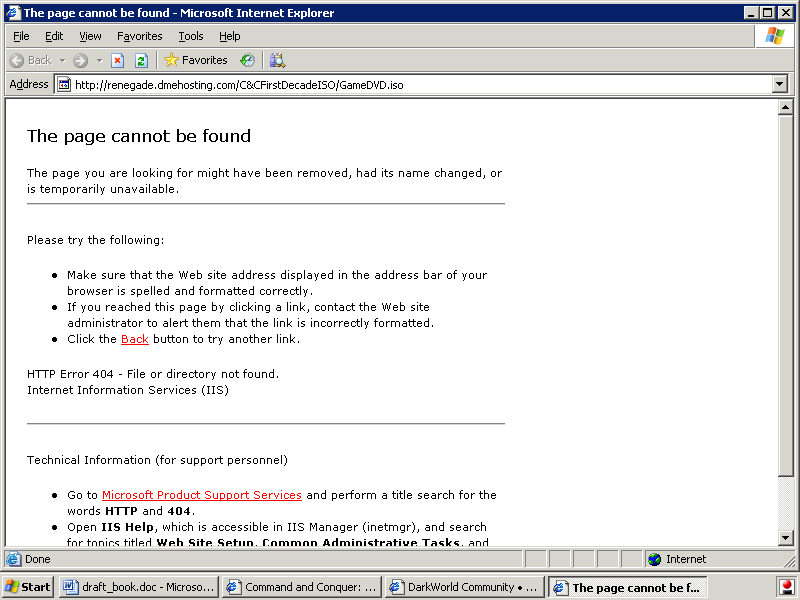Switch to draft_book.doc taskbar window
The image size is (800, 600).
tap(137, 587)
